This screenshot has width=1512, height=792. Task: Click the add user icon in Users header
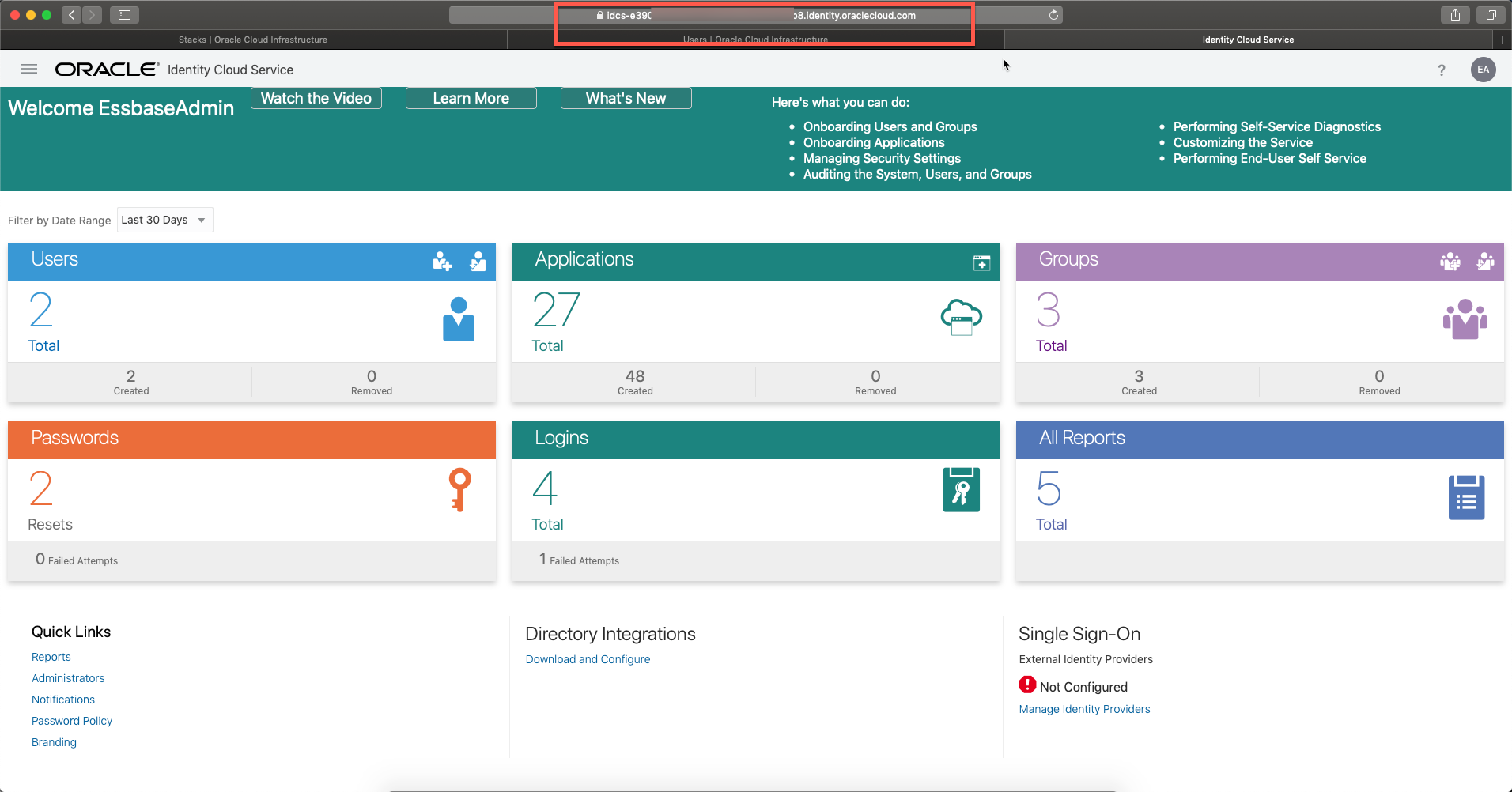pyautogui.click(x=442, y=262)
